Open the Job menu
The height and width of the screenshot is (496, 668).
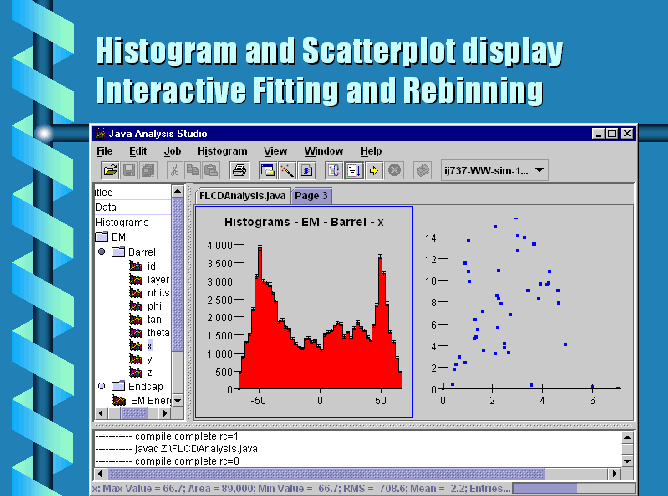[x=171, y=151]
